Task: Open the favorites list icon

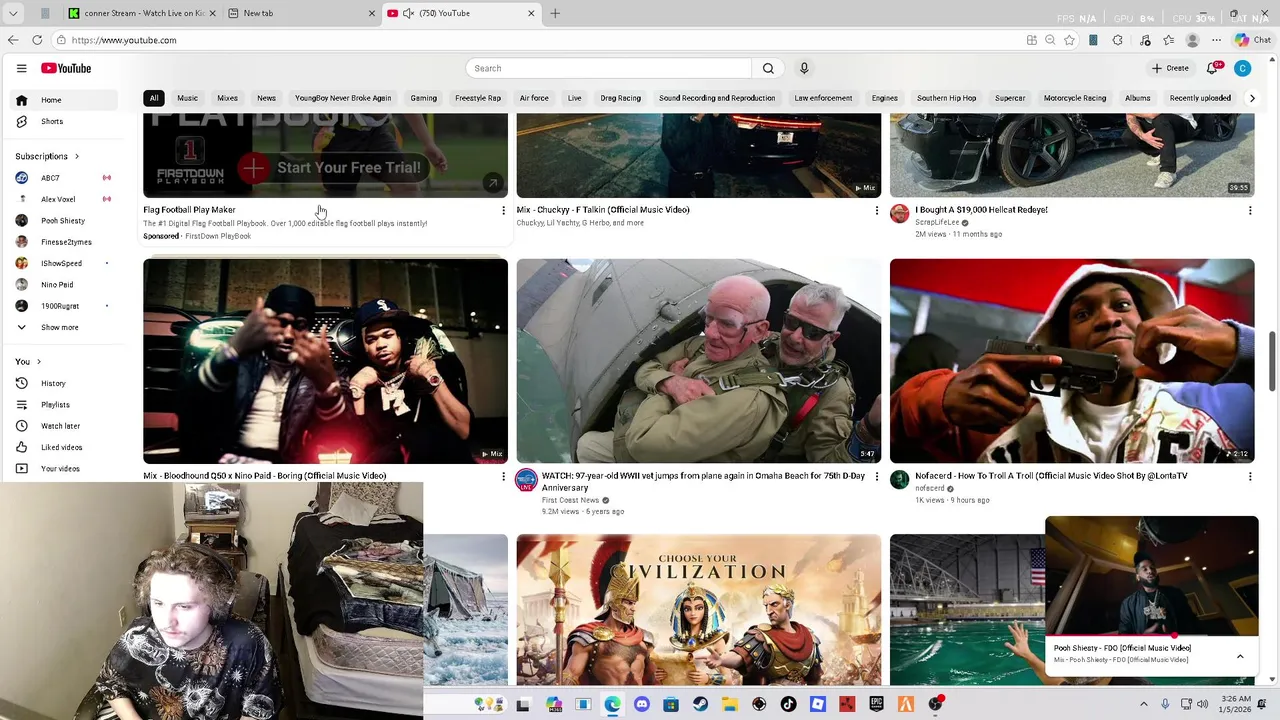Action: pos(1168,40)
